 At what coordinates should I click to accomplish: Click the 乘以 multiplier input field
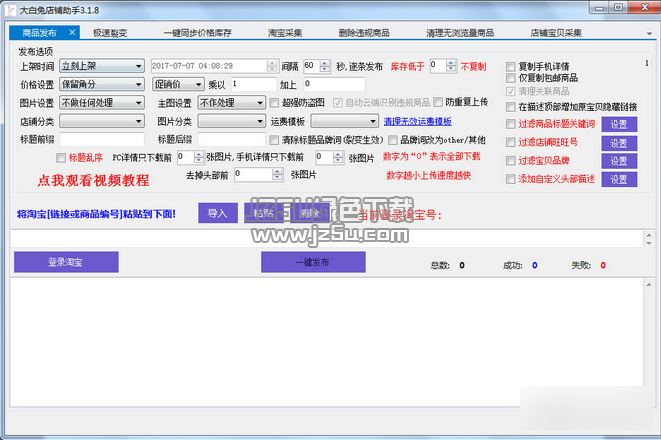click(254, 84)
